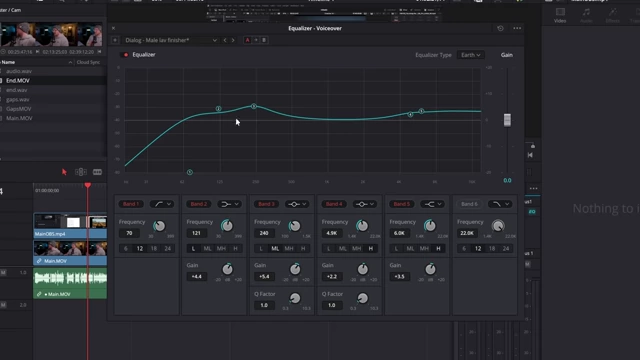640x360 pixels.
Task: Click the Band 3 Q Factor knob
Action: pyautogui.click(x=295, y=298)
